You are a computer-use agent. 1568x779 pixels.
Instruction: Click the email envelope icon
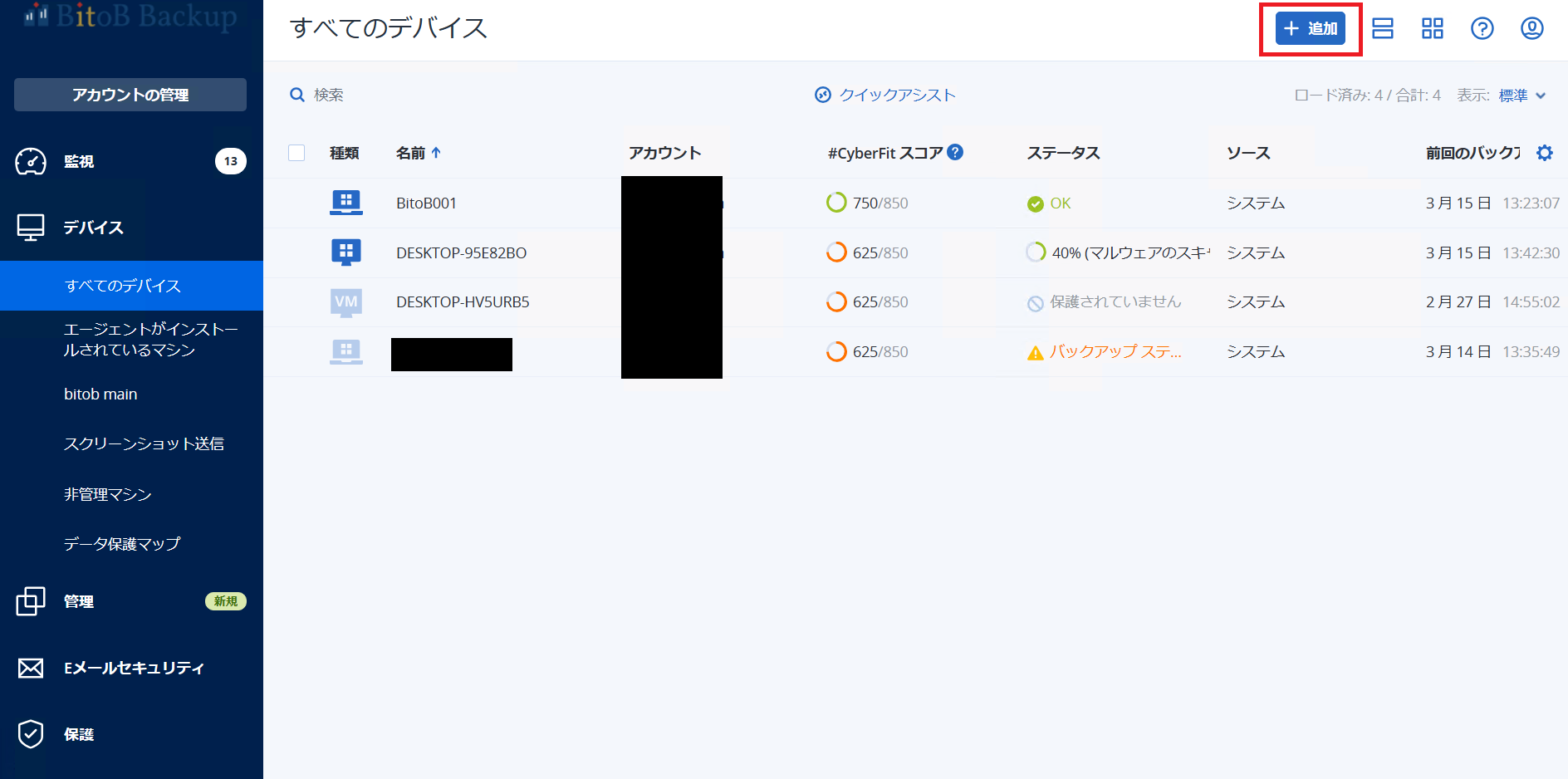[x=31, y=668]
